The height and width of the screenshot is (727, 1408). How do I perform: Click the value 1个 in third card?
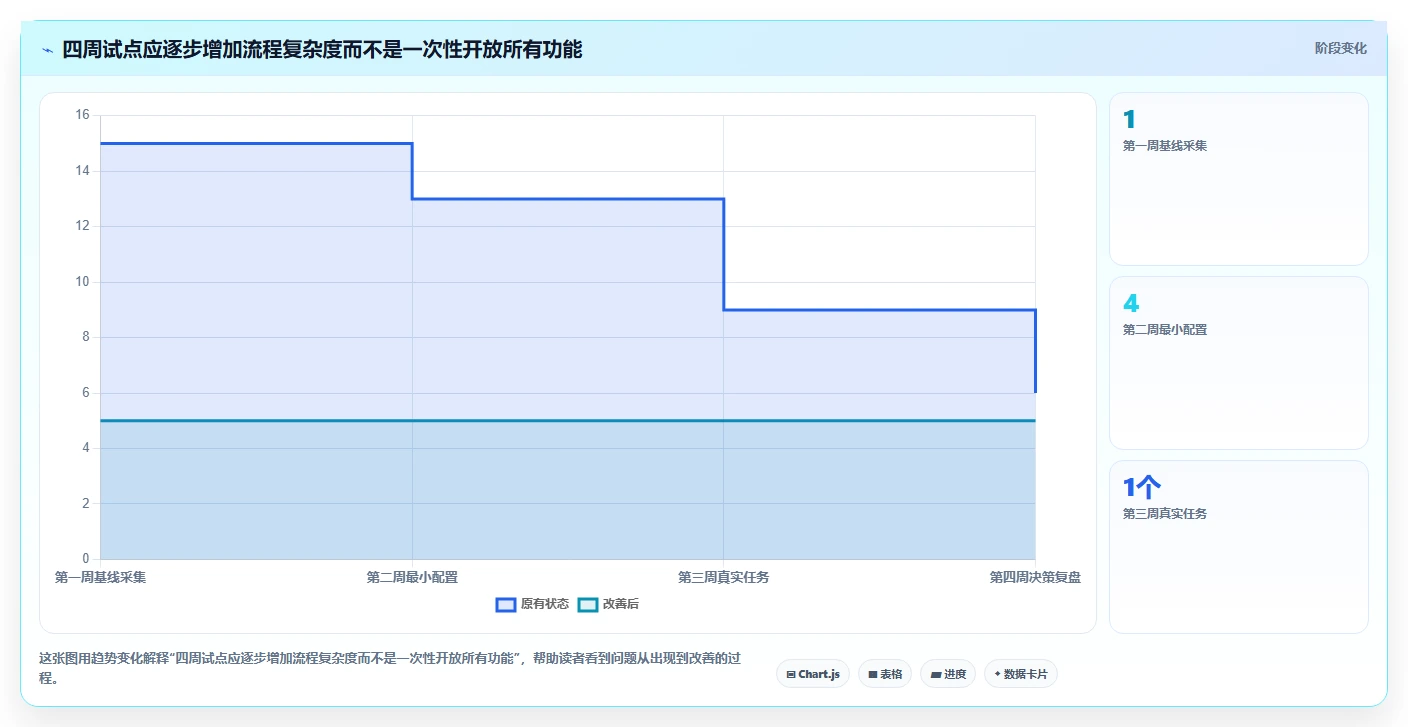point(1142,487)
